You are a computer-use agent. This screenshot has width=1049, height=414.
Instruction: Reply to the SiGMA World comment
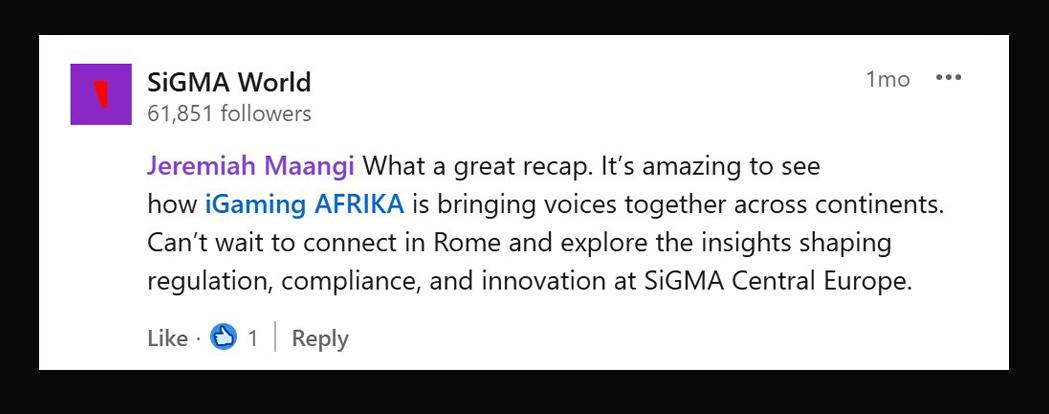320,339
